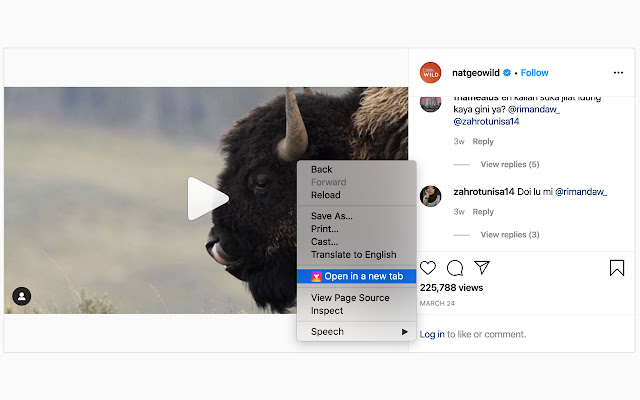Expand View replies (5)
The width and height of the screenshot is (640, 400).
click(510, 164)
